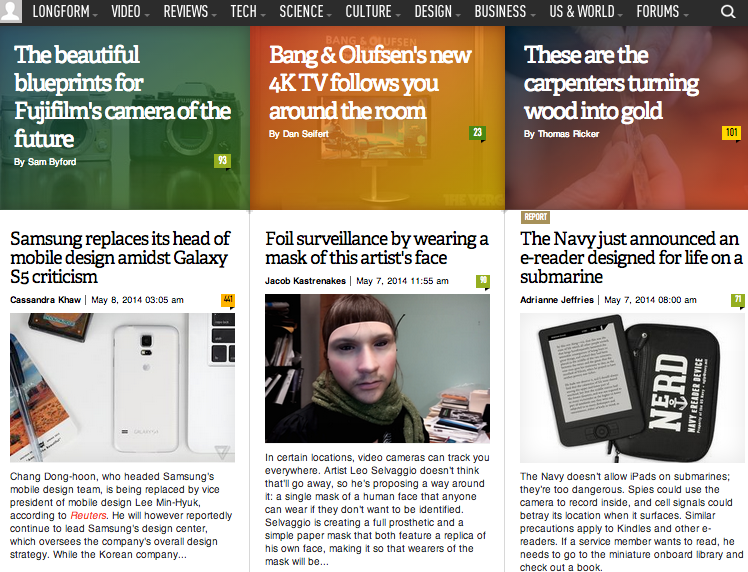Click the user profile avatar icon

point(10,11)
